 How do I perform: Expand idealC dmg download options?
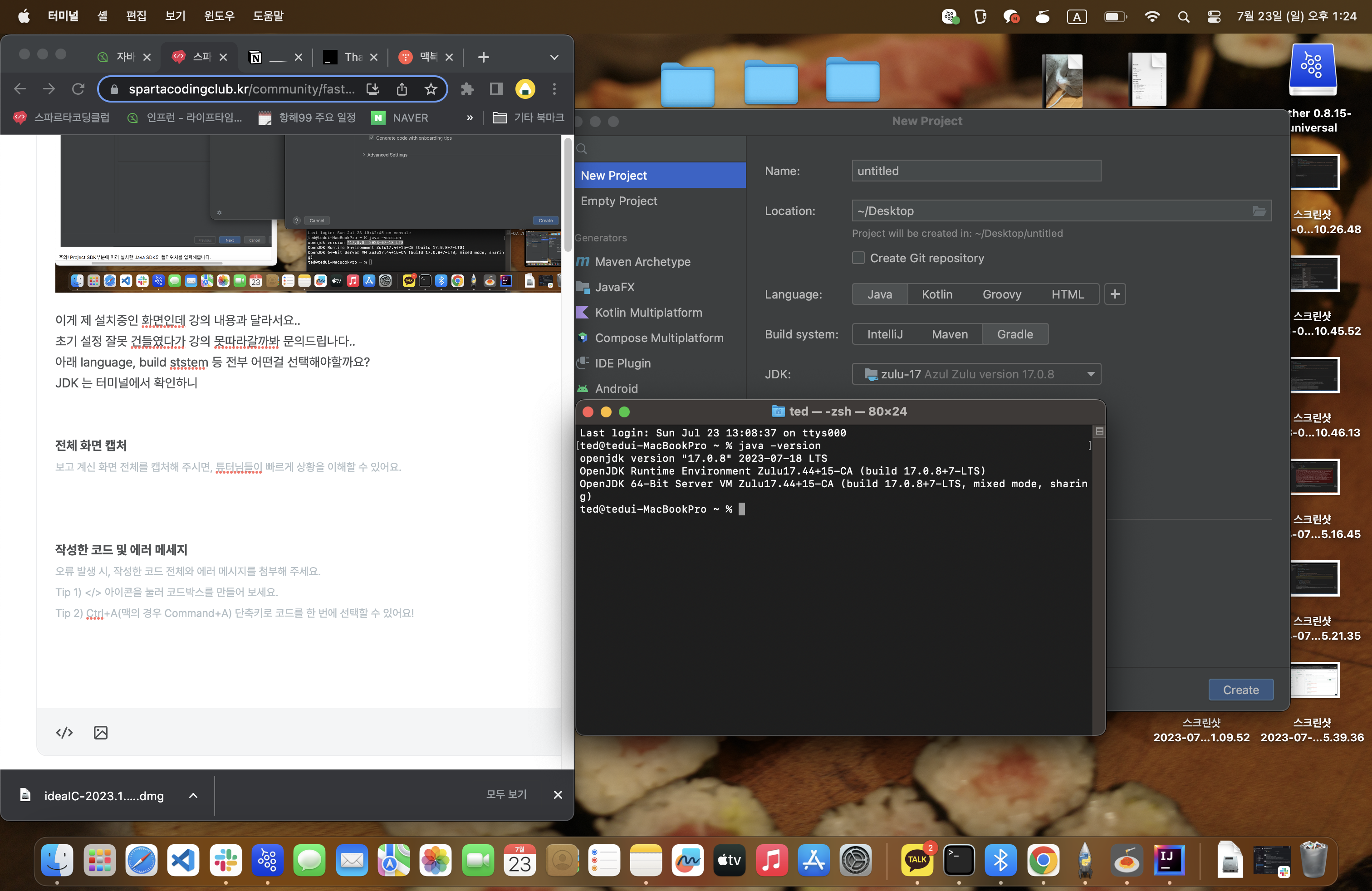[193, 795]
